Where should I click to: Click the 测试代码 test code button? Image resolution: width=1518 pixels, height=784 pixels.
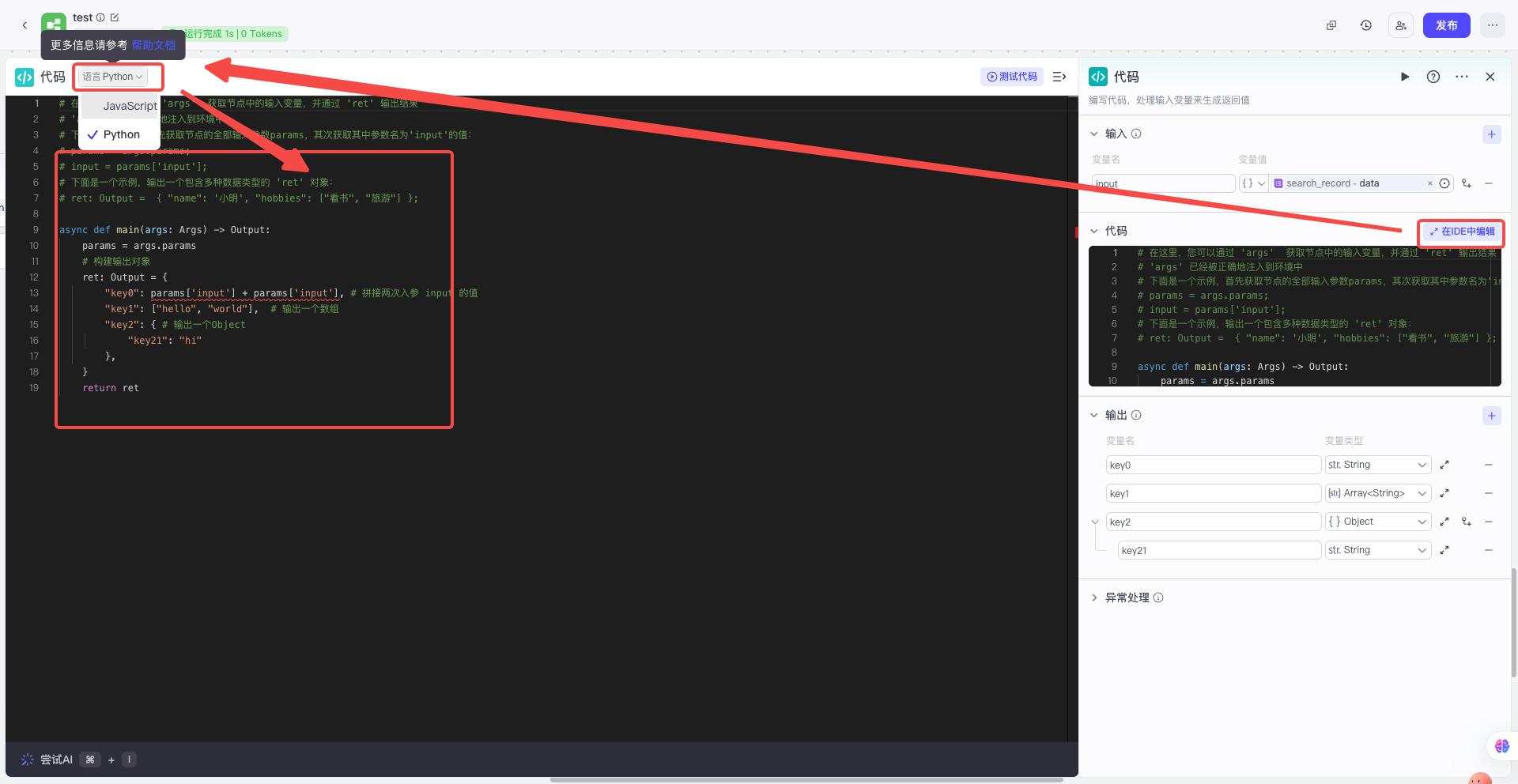1012,77
